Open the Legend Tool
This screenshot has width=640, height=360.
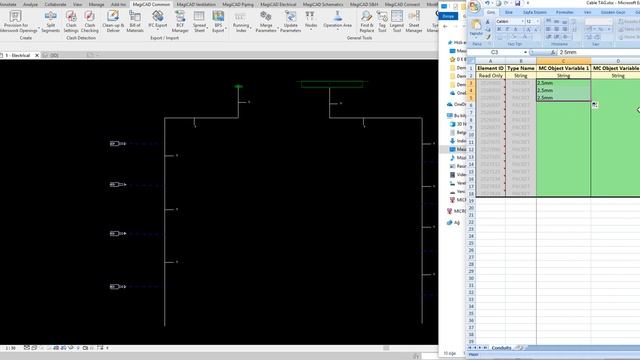397,21
